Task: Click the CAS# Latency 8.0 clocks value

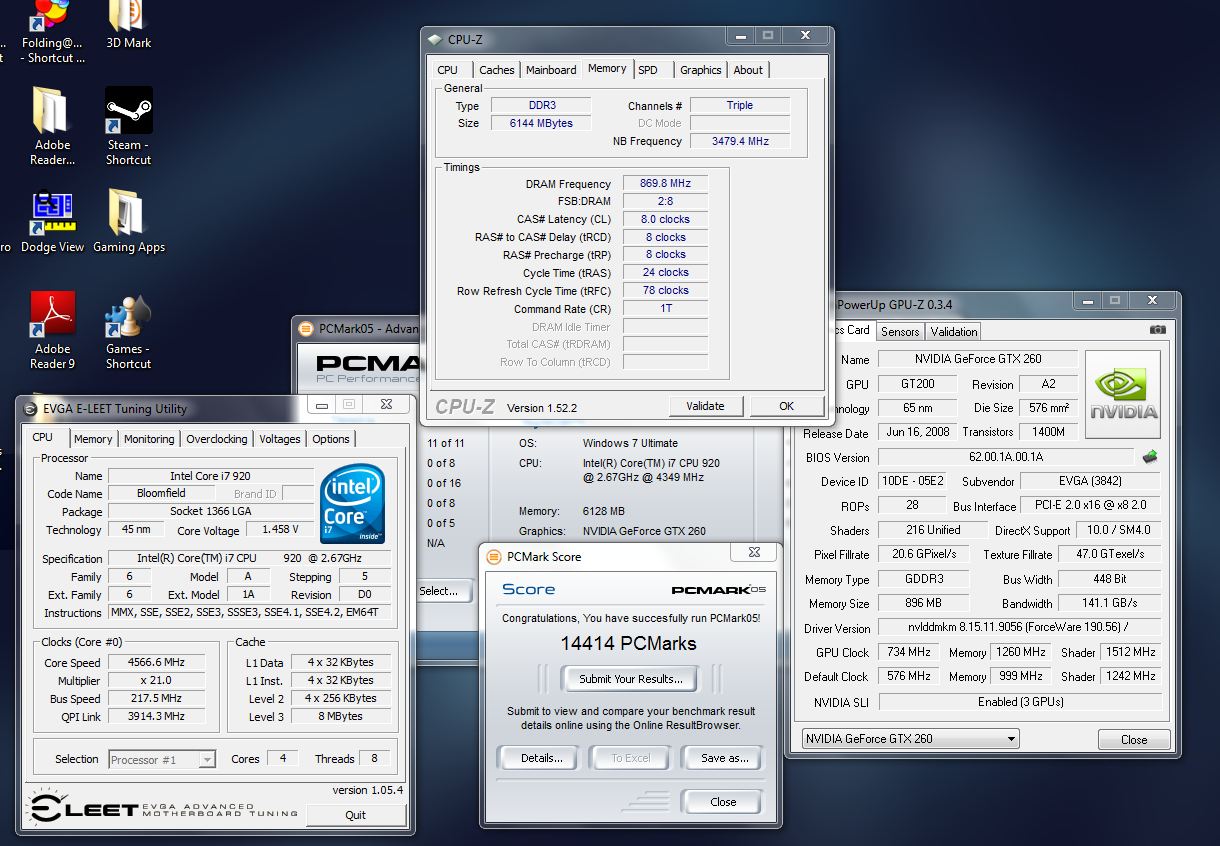Action: click(x=665, y=219)
